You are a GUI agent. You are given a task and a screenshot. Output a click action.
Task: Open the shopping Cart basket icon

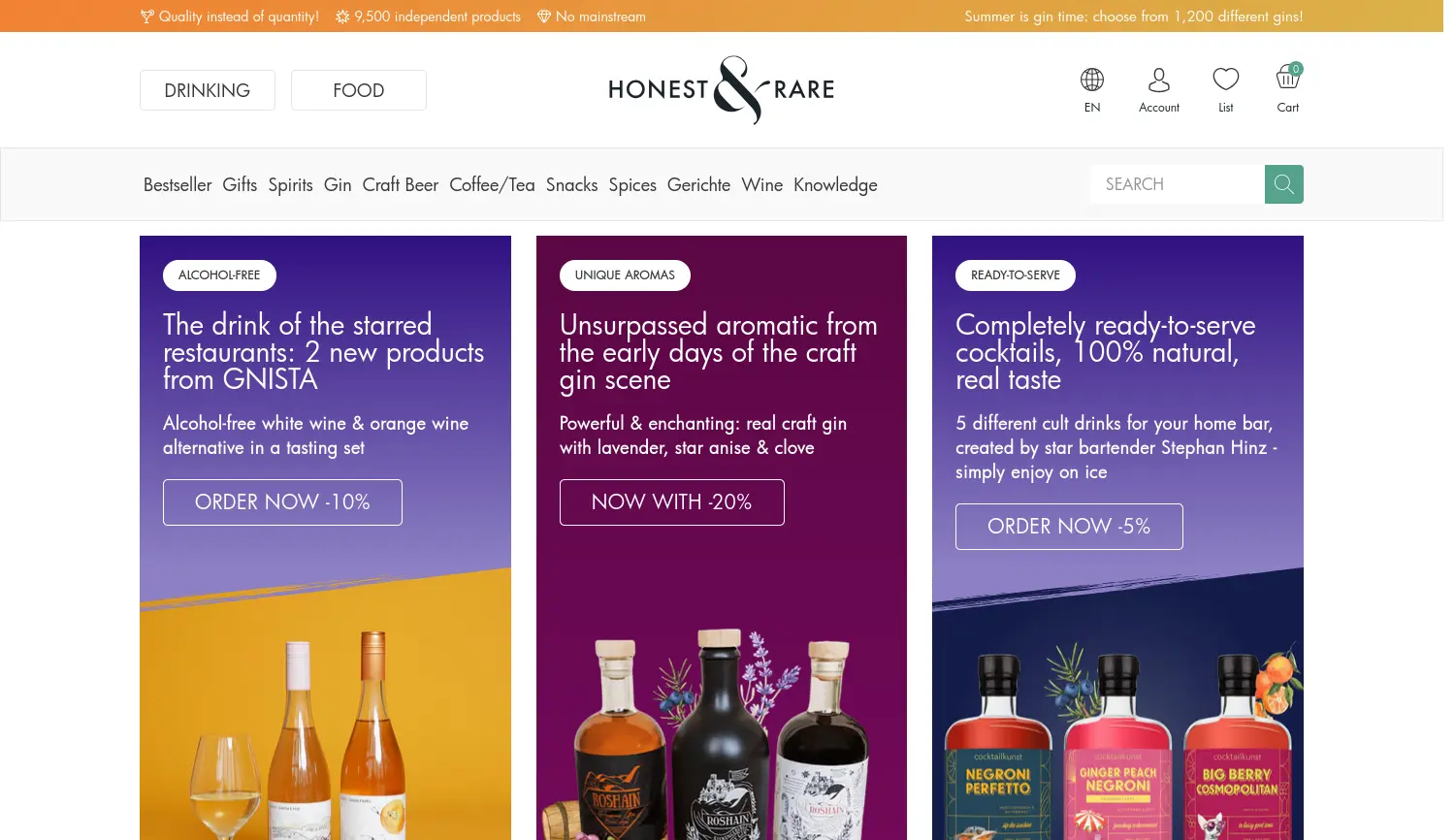click(x=1288, y=77)
